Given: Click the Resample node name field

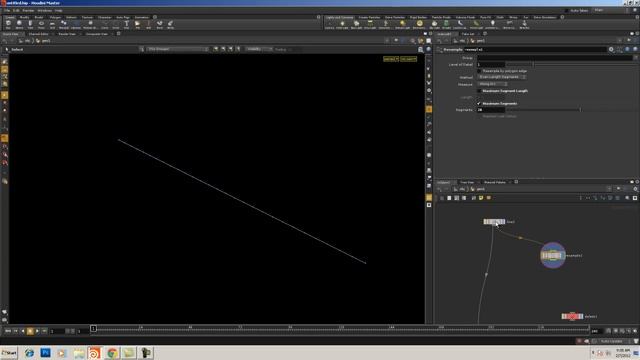Looking at the screenshot, I should pos(535,49).
